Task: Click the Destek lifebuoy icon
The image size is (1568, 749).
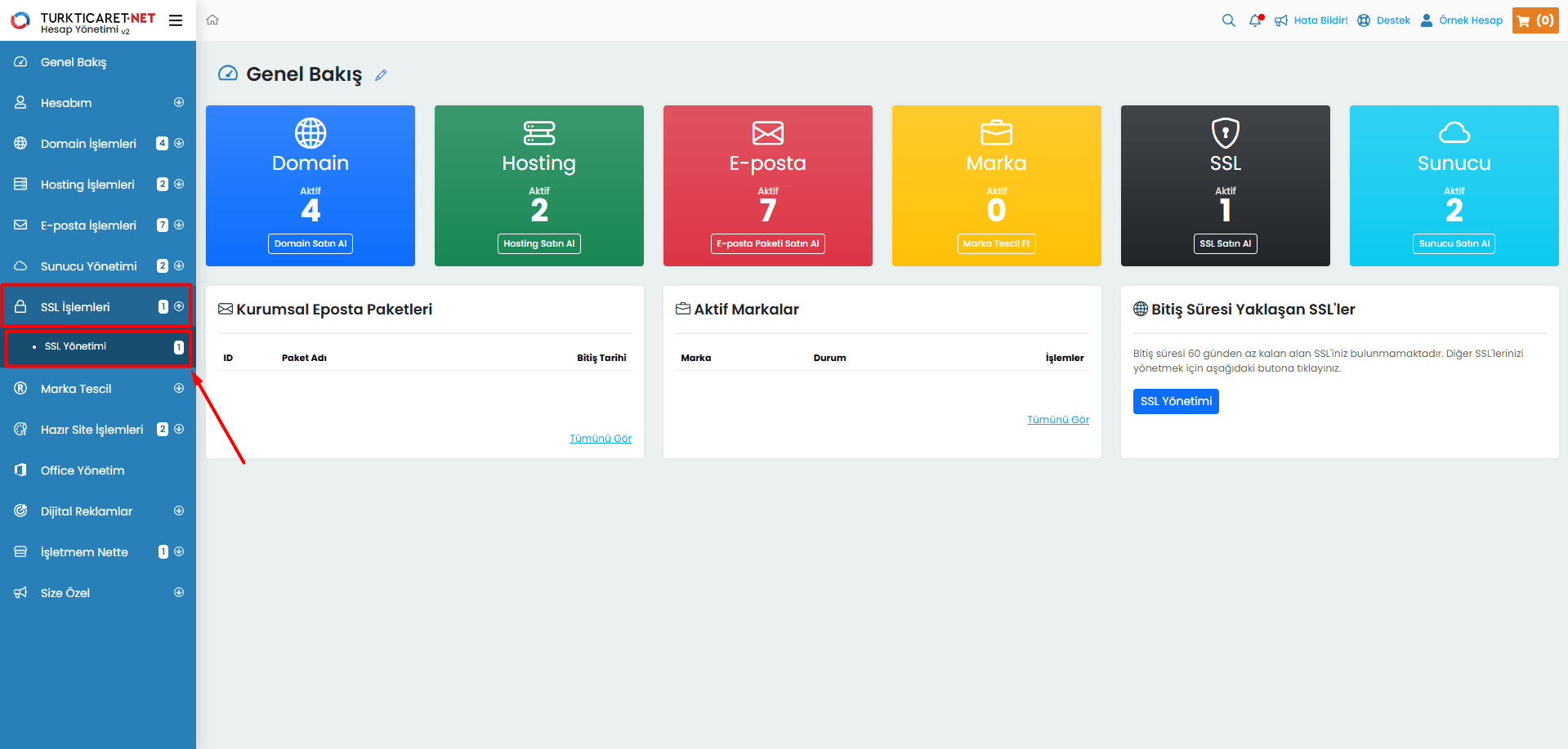Action: [1364, 20]
